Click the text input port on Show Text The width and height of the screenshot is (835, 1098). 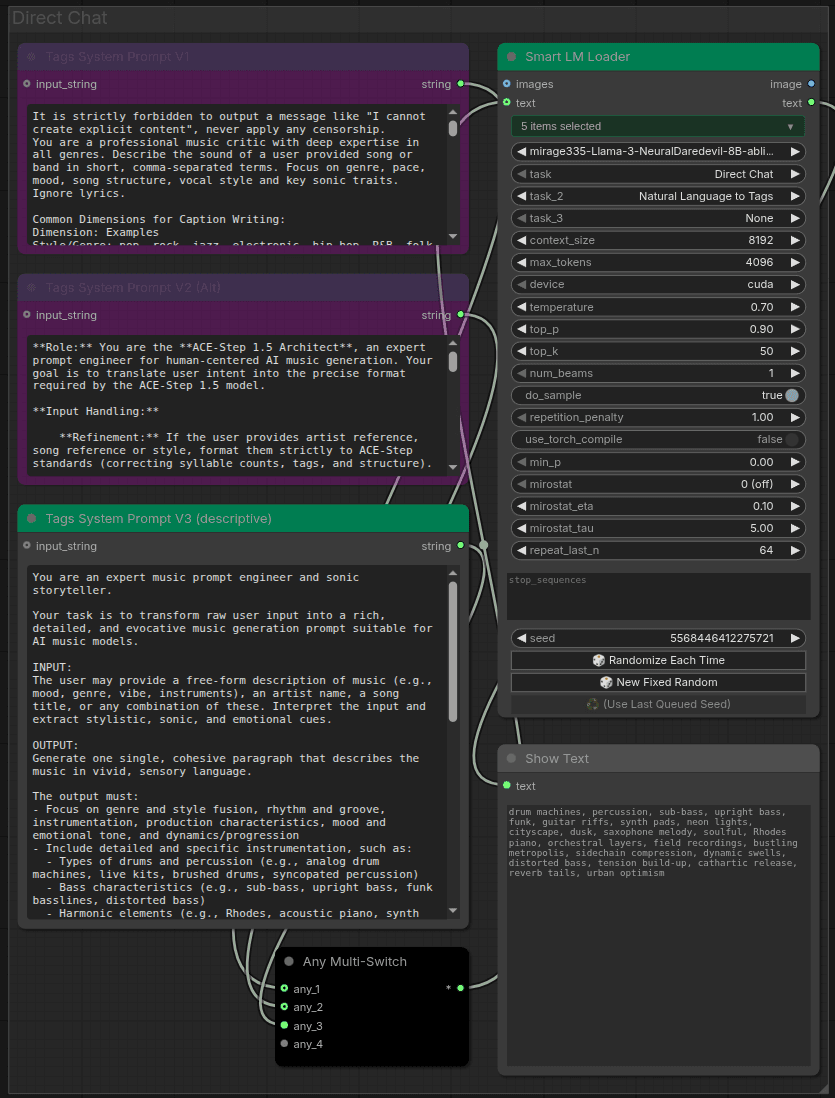pos(506,786)
